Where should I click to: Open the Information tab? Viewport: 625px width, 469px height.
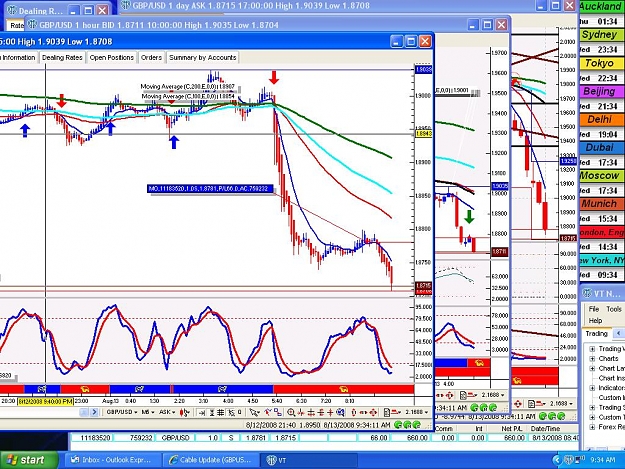tap(18, 57)
